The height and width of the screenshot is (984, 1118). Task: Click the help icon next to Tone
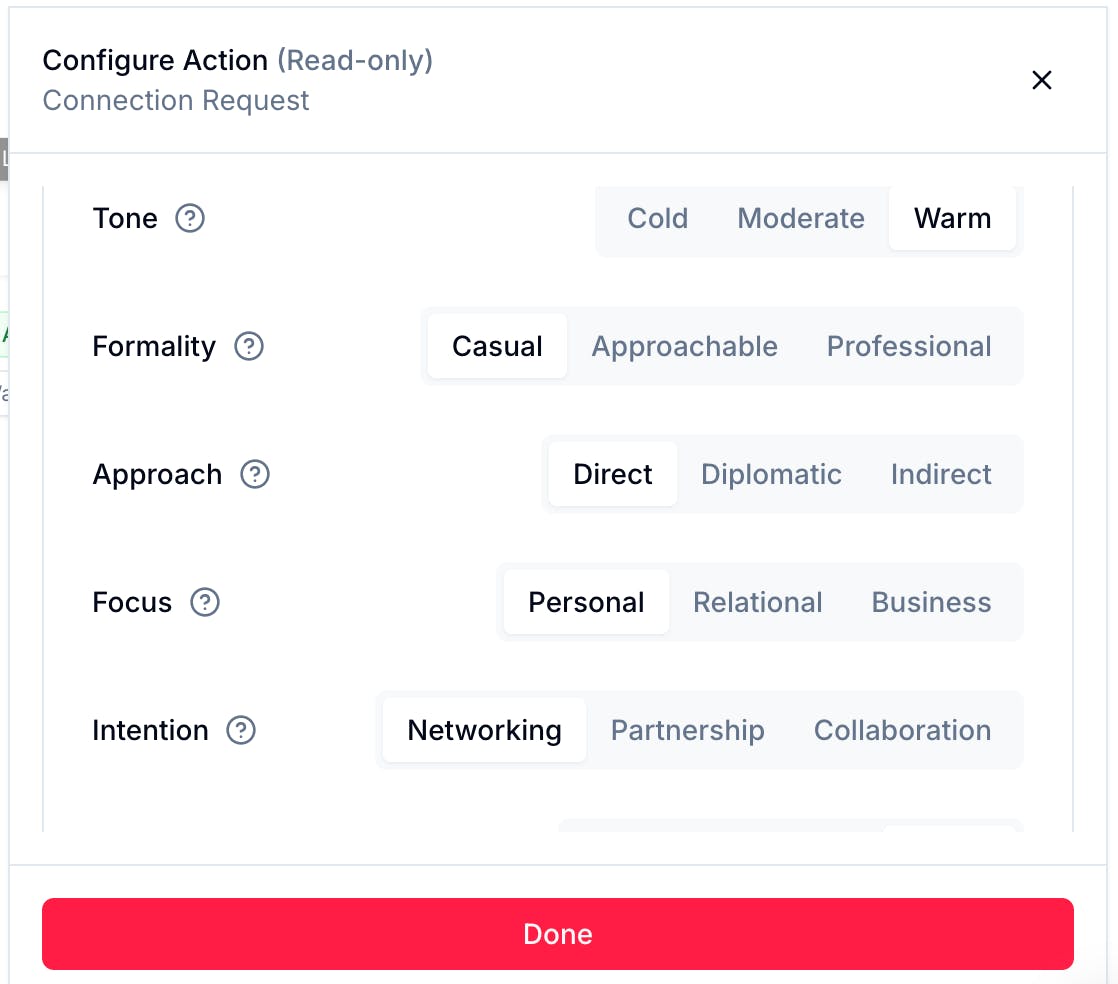190,218
